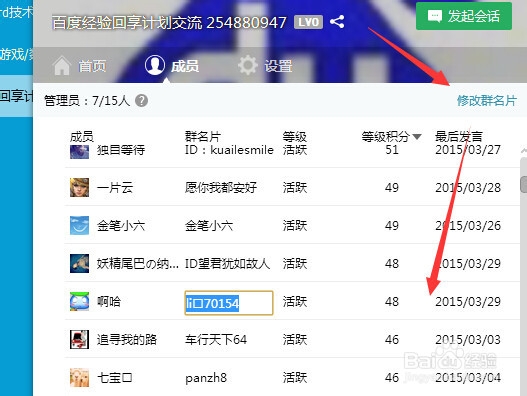The height and width of the screenshot is (396, 527).
Task: Open avatar of member 啊哈
Action: coord(79,301)
